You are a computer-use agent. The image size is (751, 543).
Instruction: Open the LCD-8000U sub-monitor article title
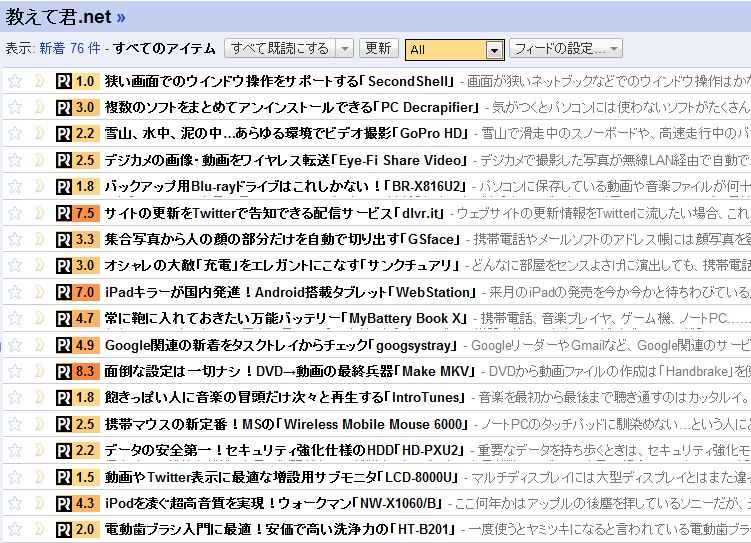(x=282, y=477)
